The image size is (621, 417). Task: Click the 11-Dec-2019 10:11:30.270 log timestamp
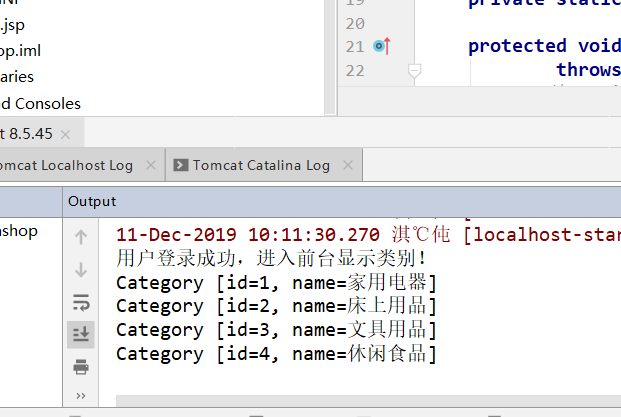pos(248,235)
